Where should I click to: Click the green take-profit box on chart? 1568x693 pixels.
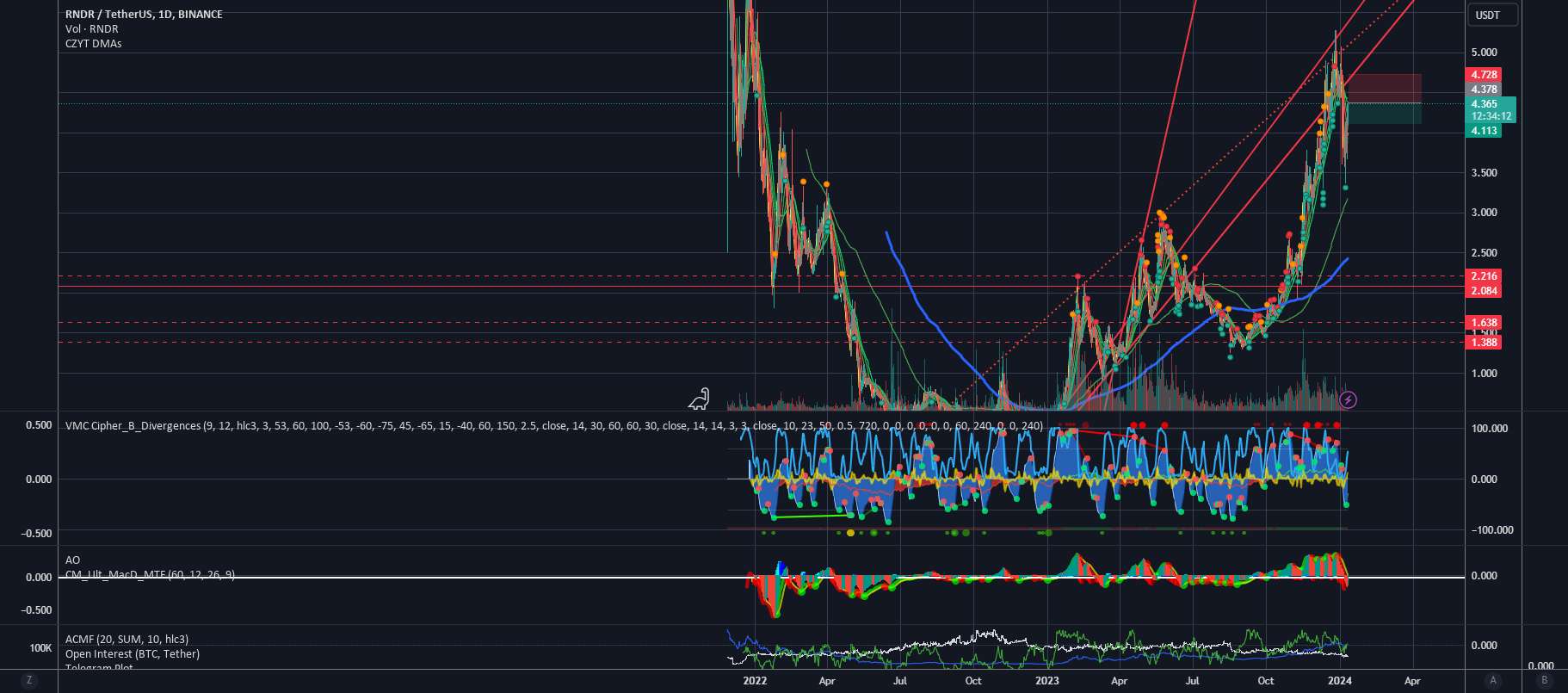pos(1384,114)
